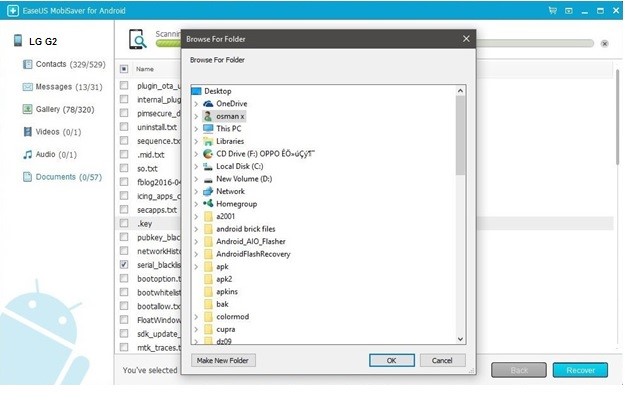625x413 pixels.
Task: Expand the Network tree node
Action: pos(196,192)
